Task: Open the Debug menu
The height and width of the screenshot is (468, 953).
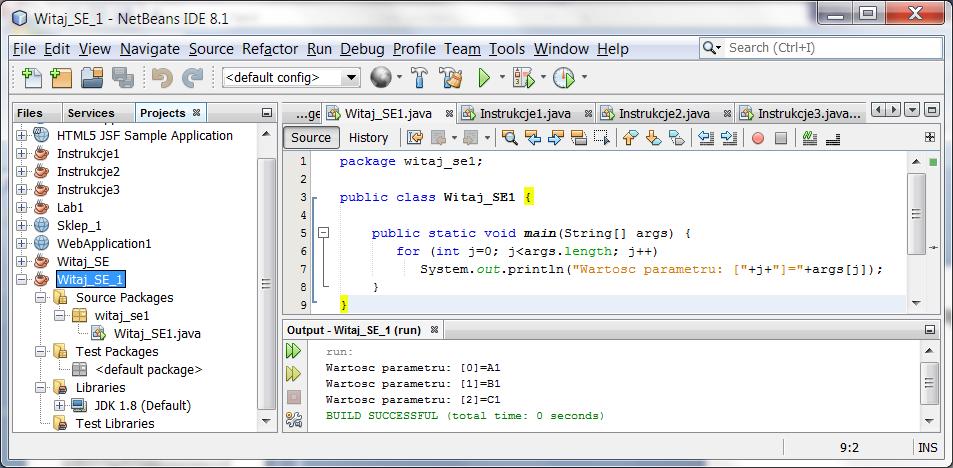Action: tap(362, 49)
